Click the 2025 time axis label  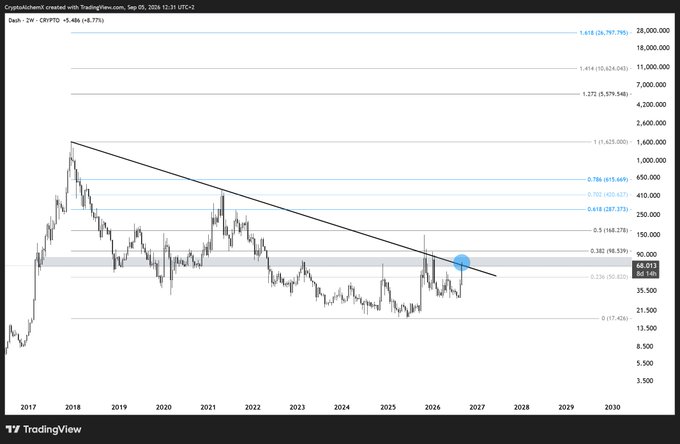tap(388, 407)
